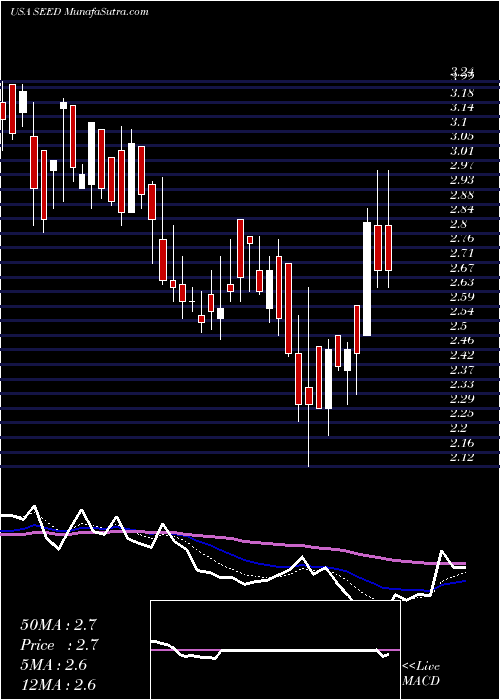Click the 2.16 price axis label
Viewport: 500px width, 700px height.
point(462,443)
